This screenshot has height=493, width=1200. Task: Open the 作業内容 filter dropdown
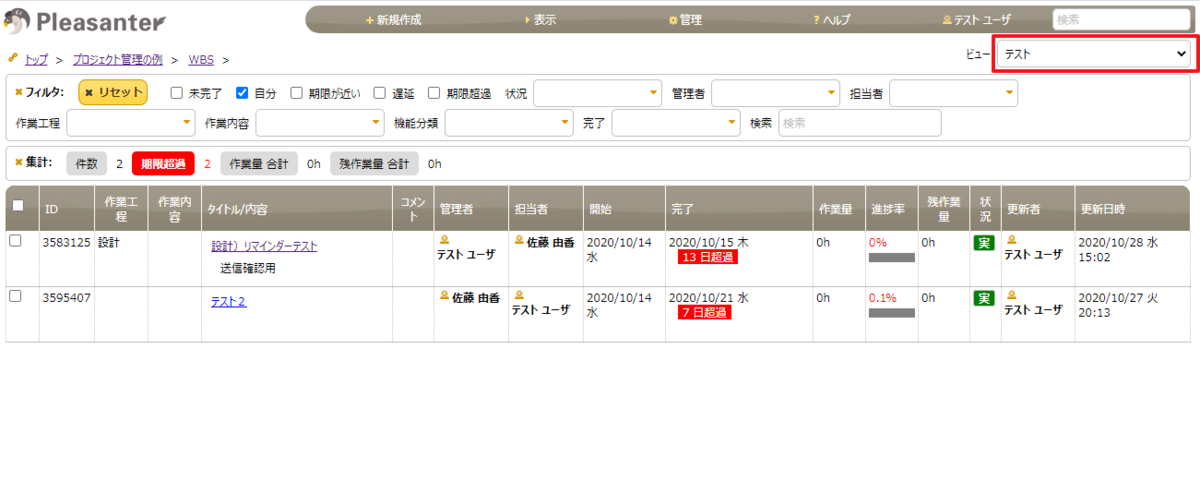coord(320,123)
